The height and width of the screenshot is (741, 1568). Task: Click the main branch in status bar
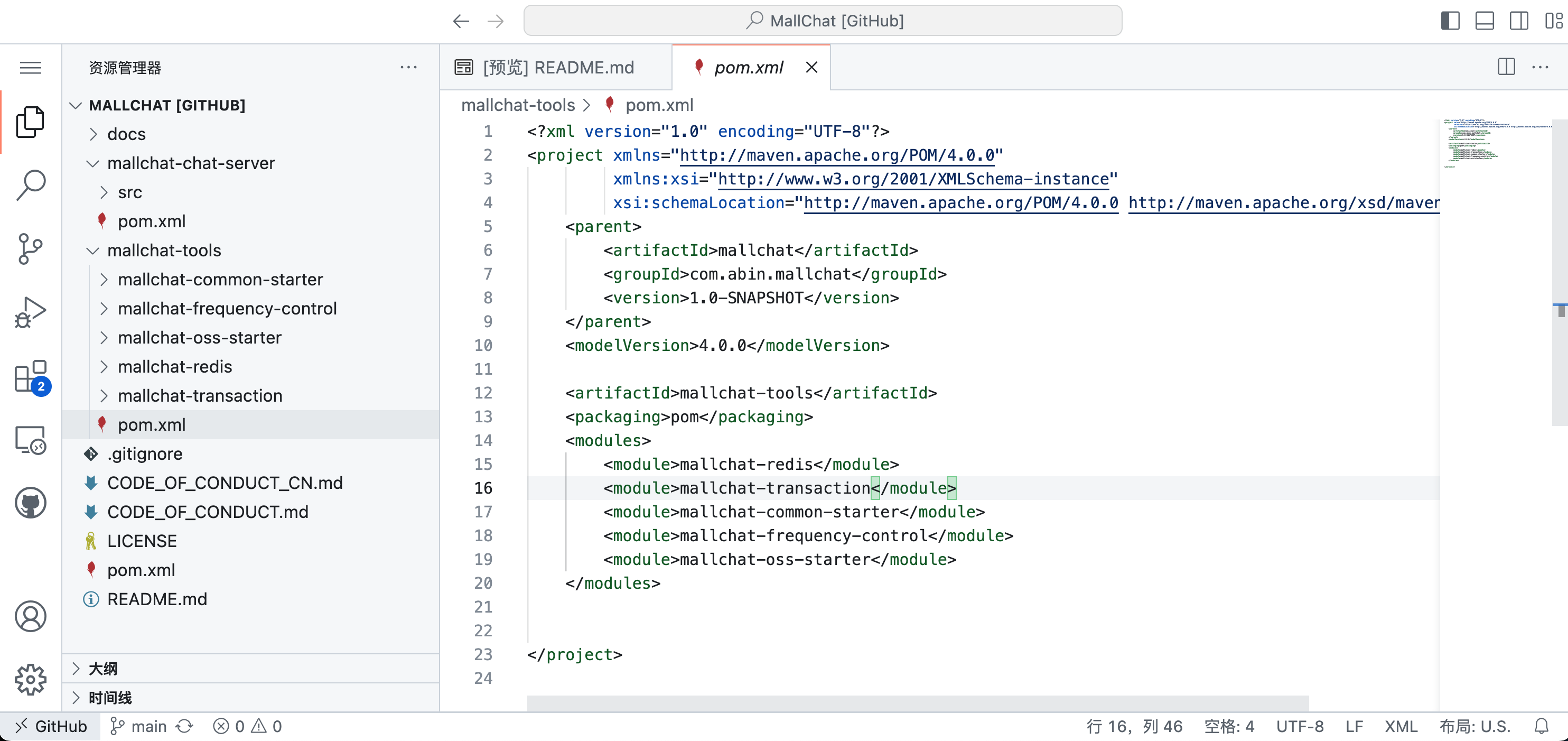148,726
